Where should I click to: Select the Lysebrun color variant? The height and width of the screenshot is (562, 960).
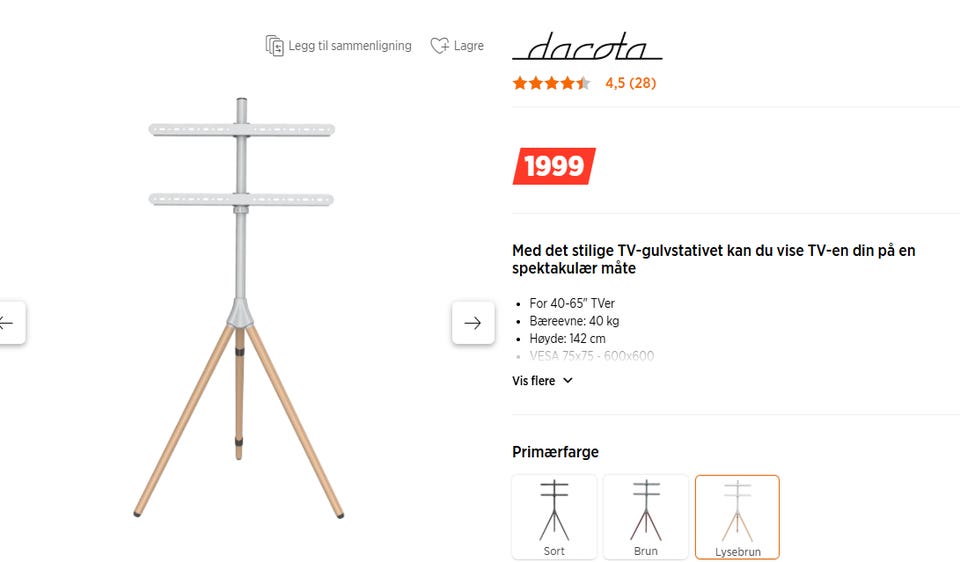pos(737,516)
